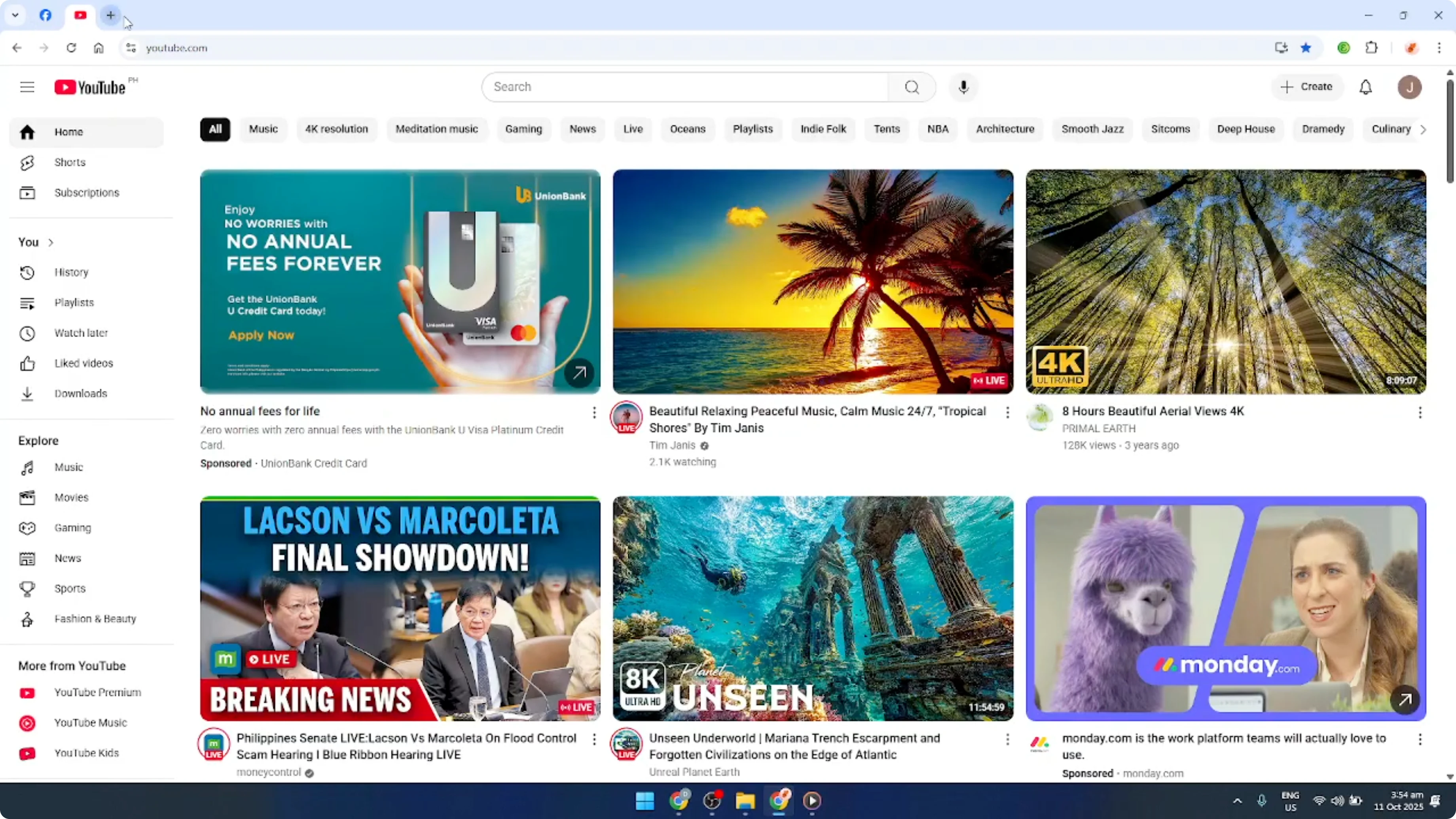
Task: Open options for Unseen Underworld video
Action: pyautogui.click(x=1007, y=739)
